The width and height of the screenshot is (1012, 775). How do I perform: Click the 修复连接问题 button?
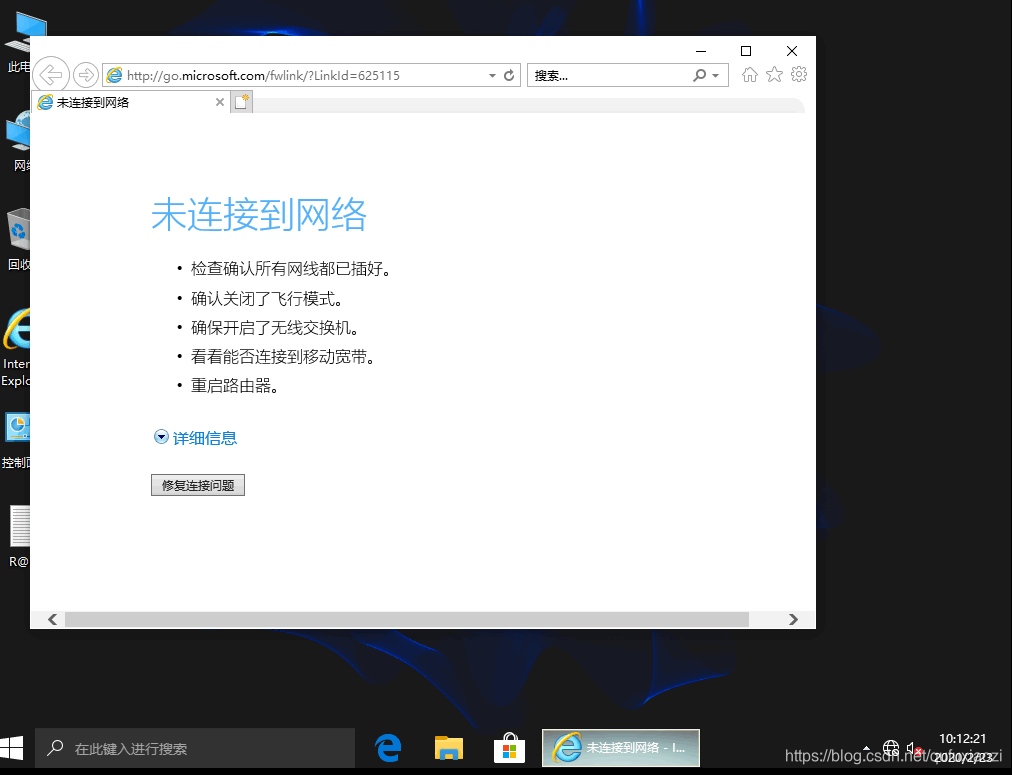pos(197,484)
